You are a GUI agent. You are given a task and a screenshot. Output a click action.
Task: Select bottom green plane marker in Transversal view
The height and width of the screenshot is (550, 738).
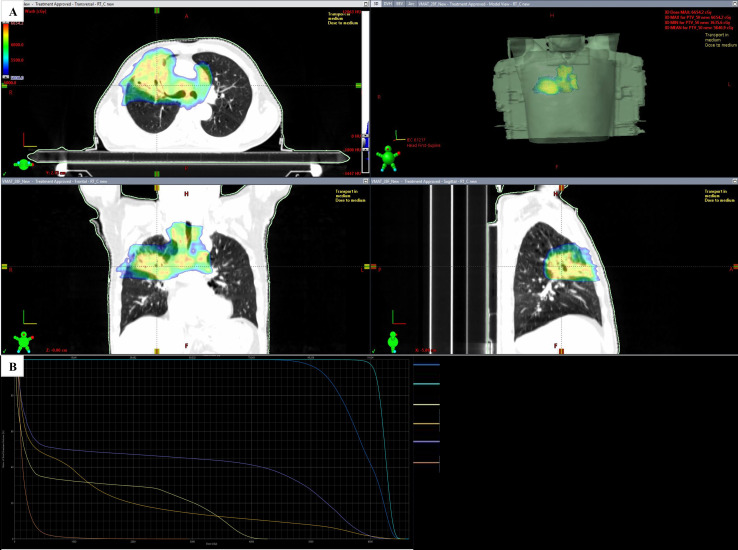[157, 174]
